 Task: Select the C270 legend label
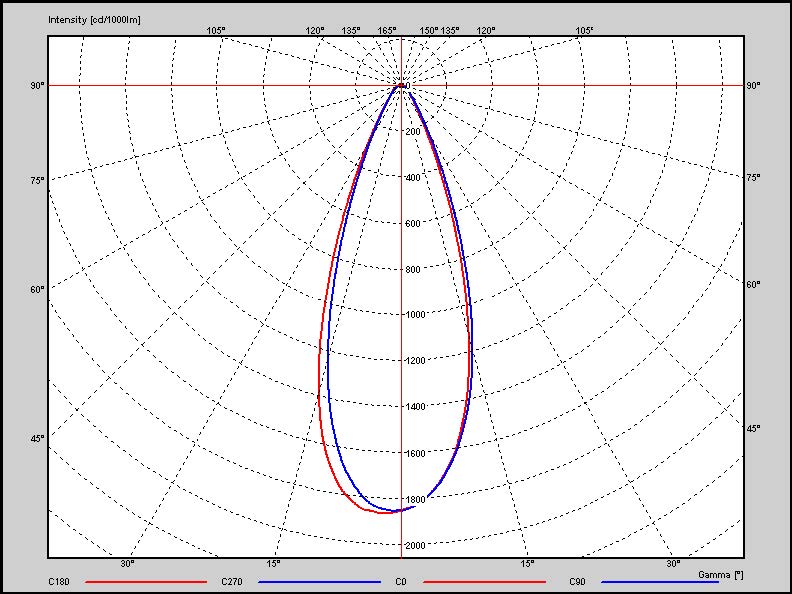(232, 581)
